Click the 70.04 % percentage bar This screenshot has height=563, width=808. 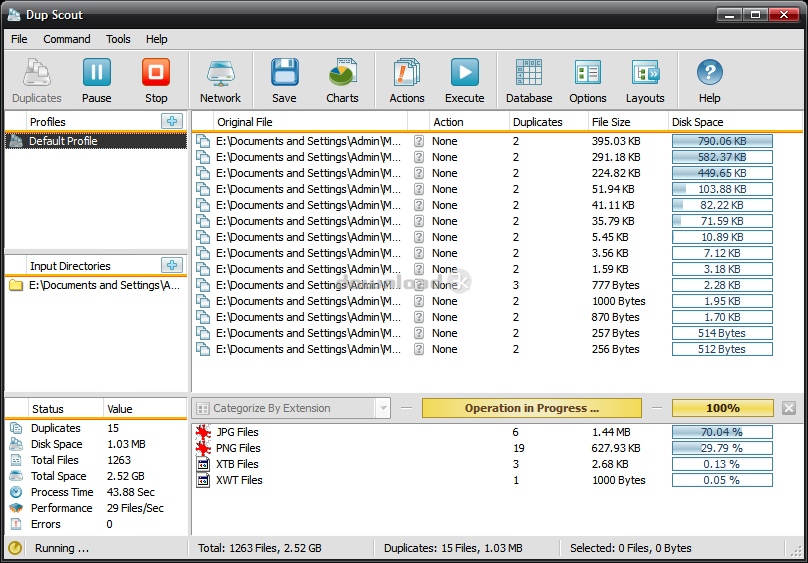click(x=722, y=432)
